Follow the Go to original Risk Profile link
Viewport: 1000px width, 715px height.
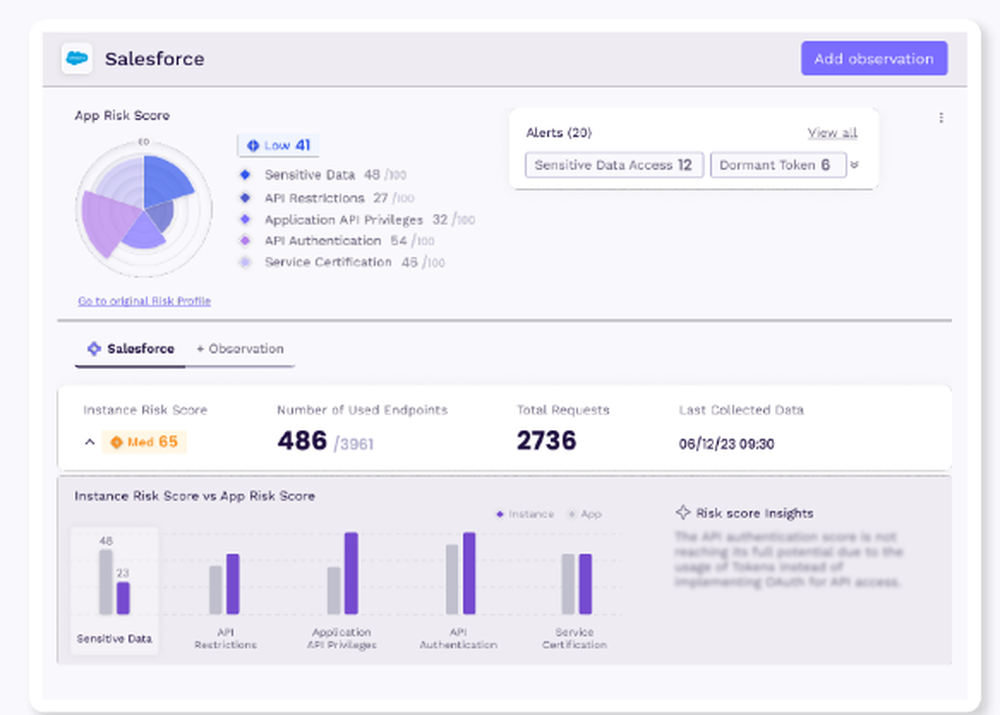point(144,301)
